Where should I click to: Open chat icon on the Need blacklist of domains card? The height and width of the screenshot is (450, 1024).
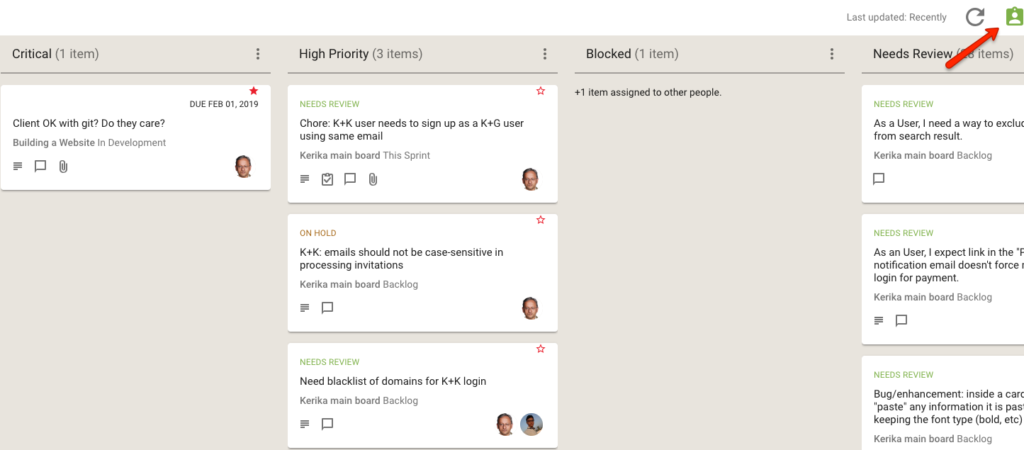click(328, 424)
